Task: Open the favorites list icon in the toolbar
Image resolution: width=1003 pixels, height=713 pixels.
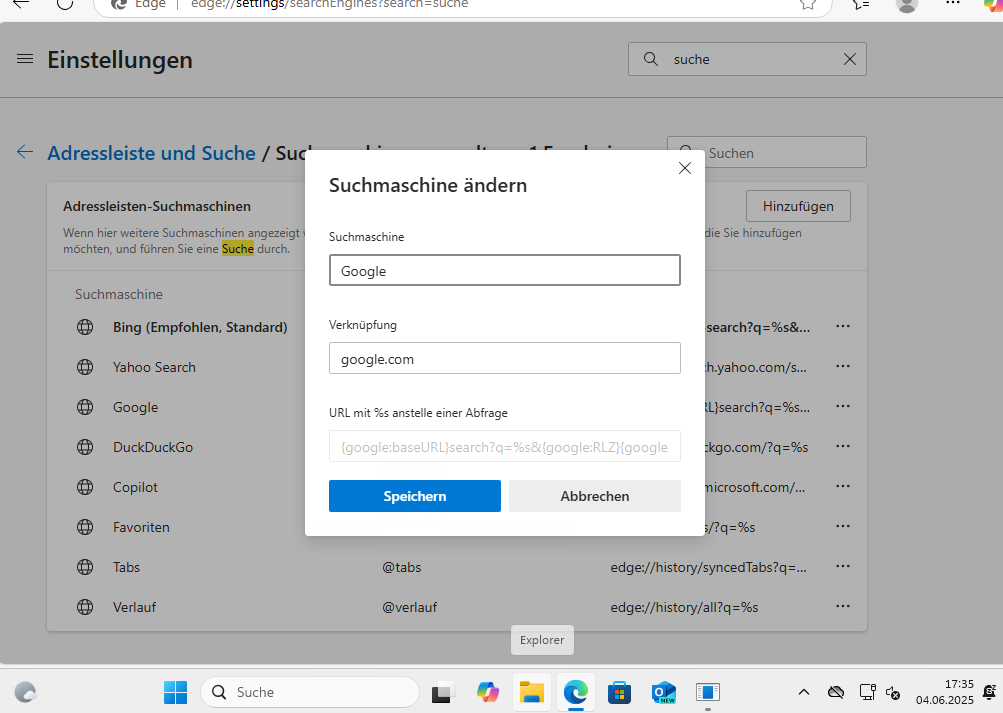Action: click(x=861, y=4)
